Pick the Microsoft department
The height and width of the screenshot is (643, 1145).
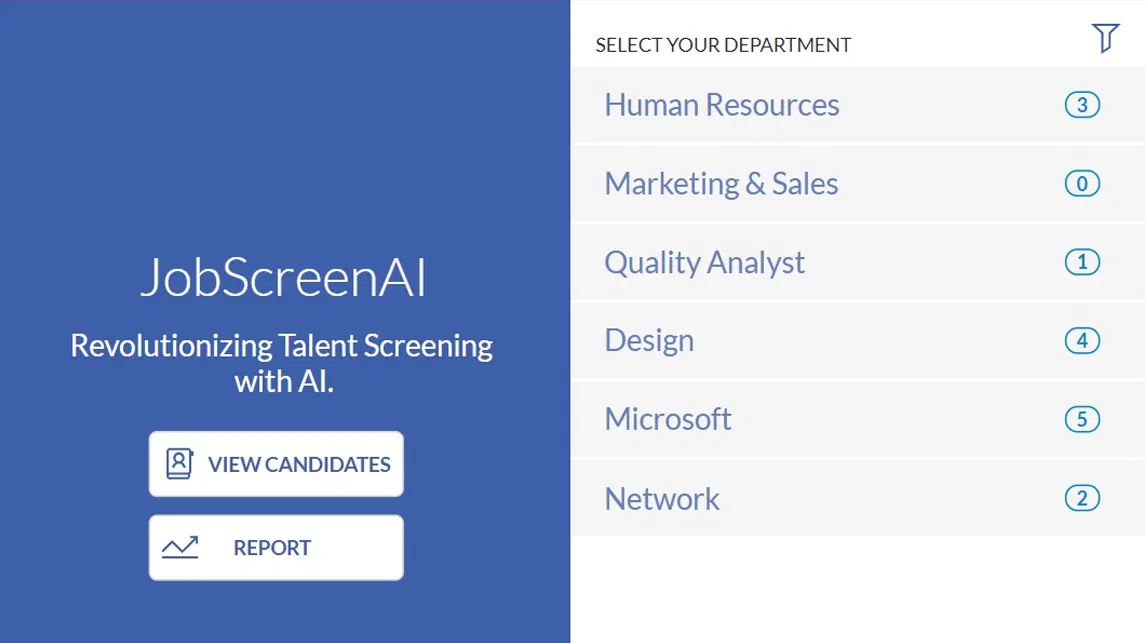point(668,419)
